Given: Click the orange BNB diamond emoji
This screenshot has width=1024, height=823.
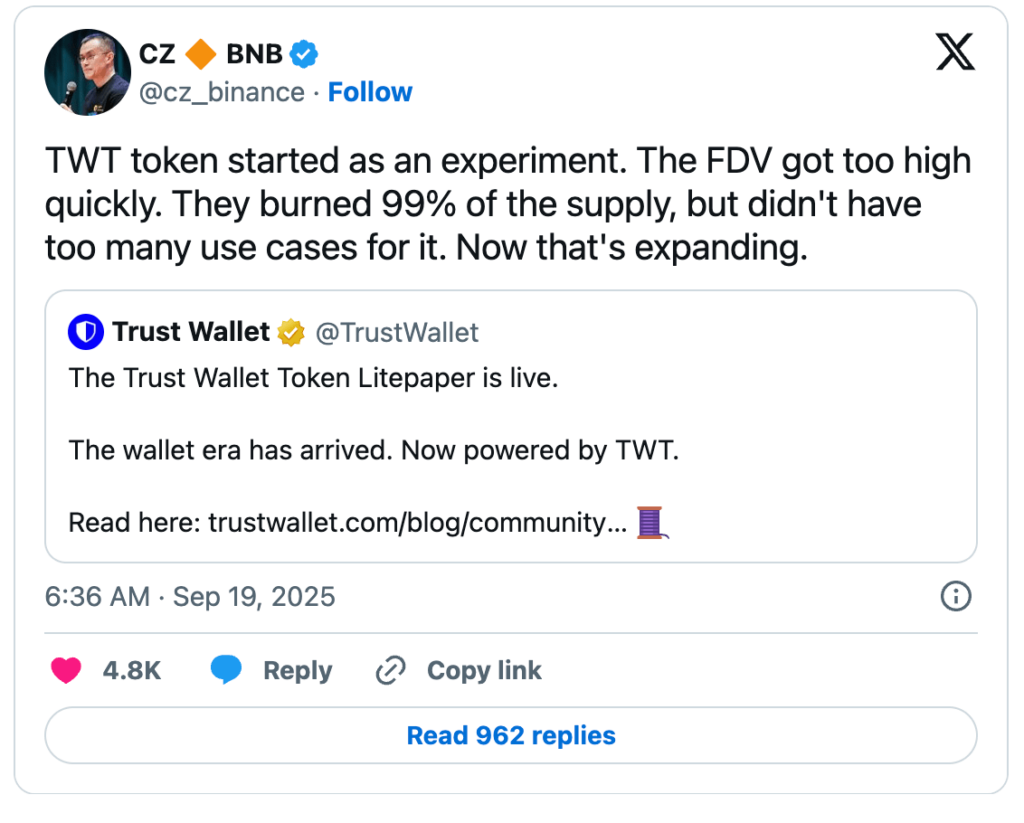Looking at the screenshot, I should tap(203, 54).
